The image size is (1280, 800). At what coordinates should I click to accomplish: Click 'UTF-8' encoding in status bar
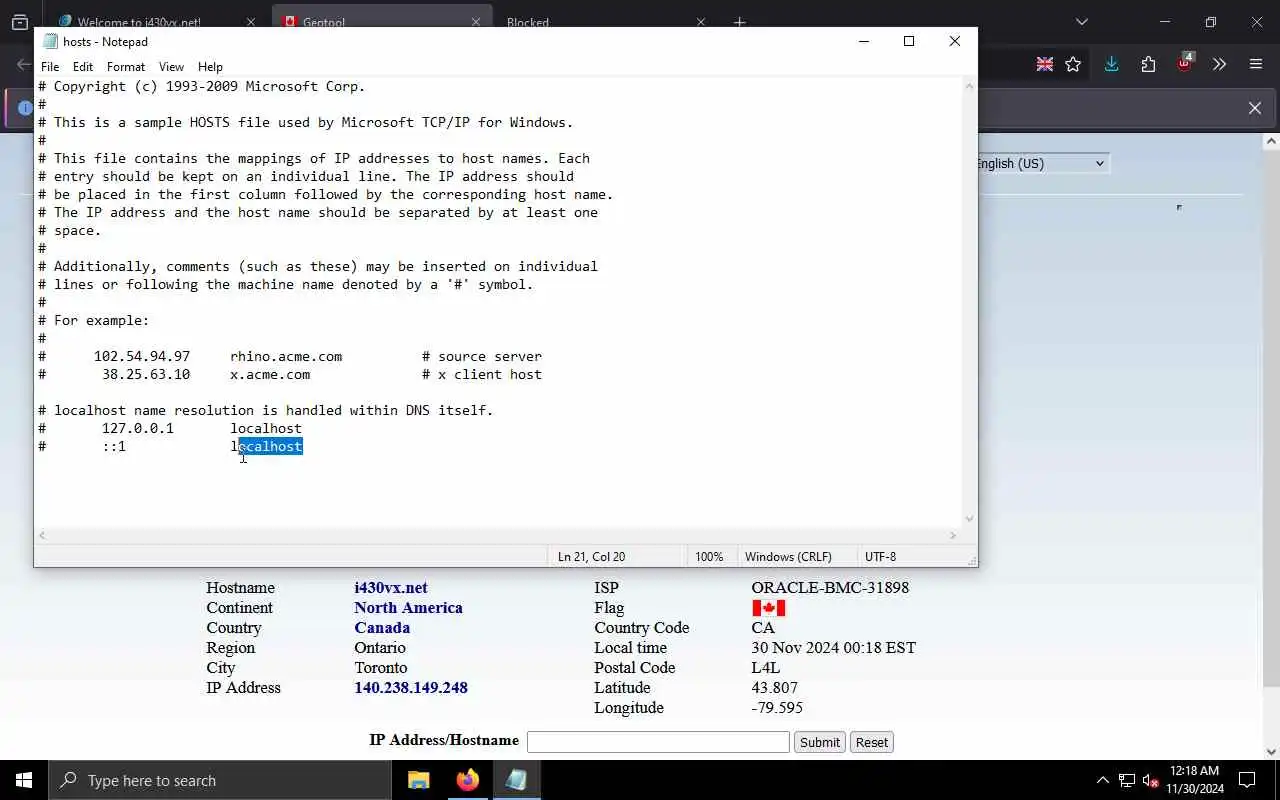coord(880,556)
